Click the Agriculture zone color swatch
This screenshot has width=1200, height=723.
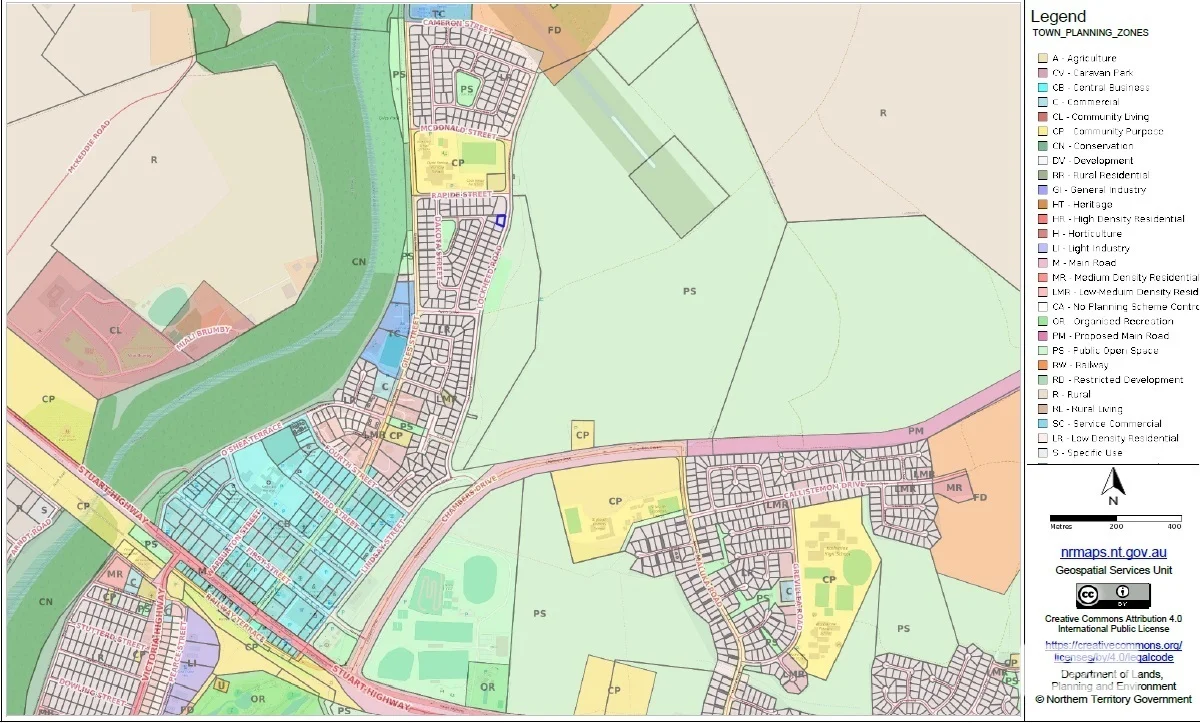(1043, 59)
